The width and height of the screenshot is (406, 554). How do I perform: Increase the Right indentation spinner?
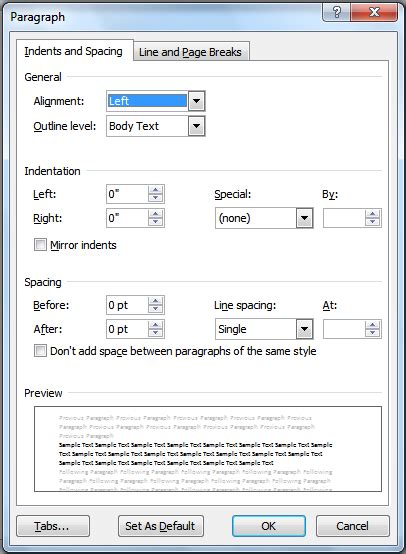pos(155,214)
